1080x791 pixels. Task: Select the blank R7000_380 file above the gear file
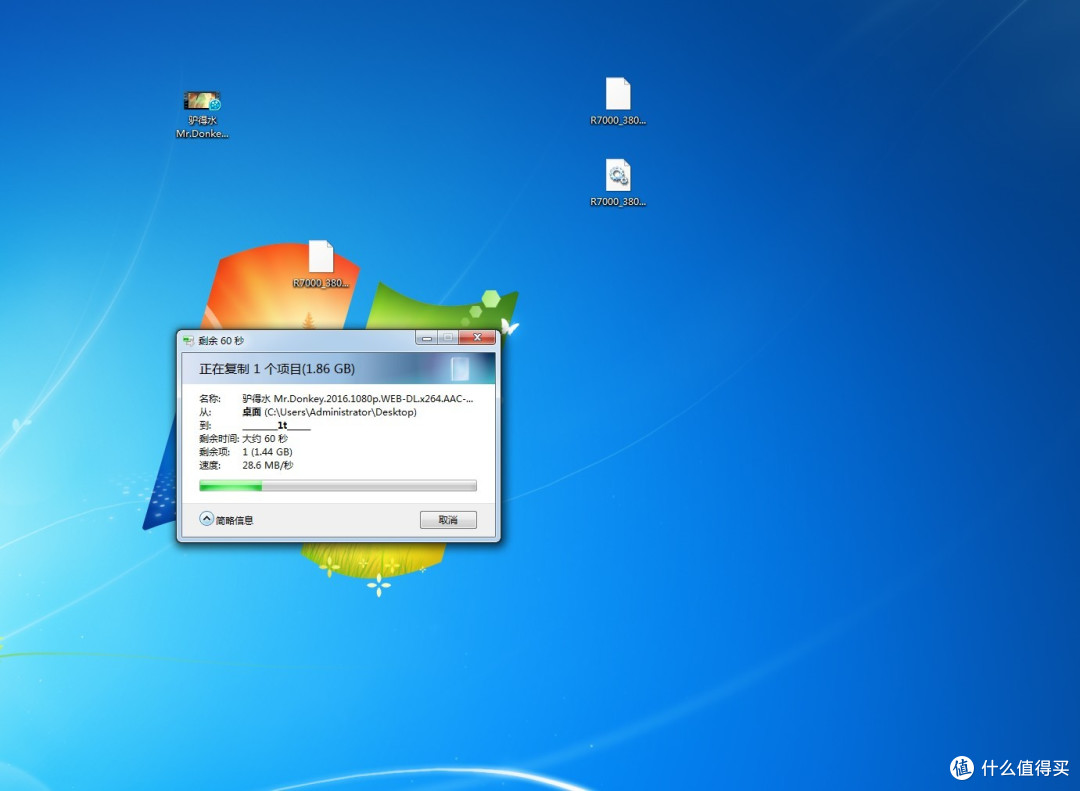(618, 101)
